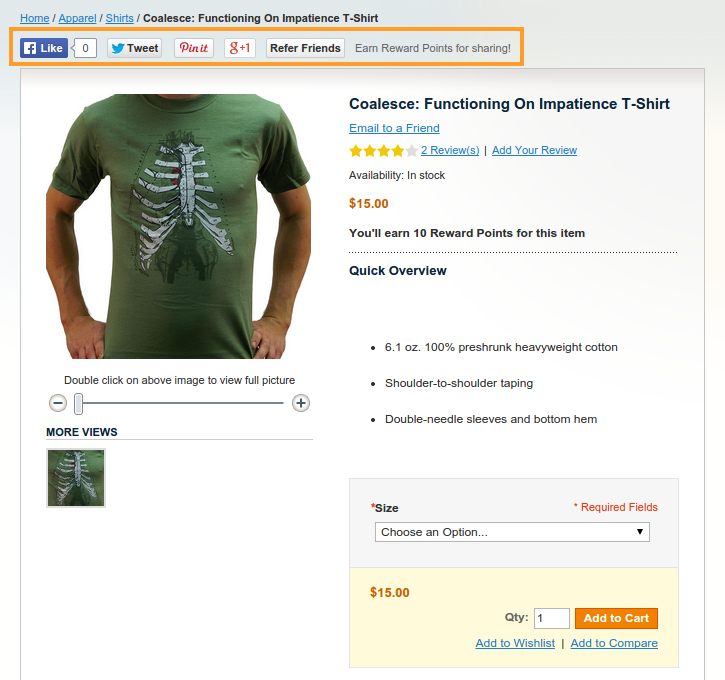Click the Add to Wishlist link
The image size is (725, 680).
515,643
